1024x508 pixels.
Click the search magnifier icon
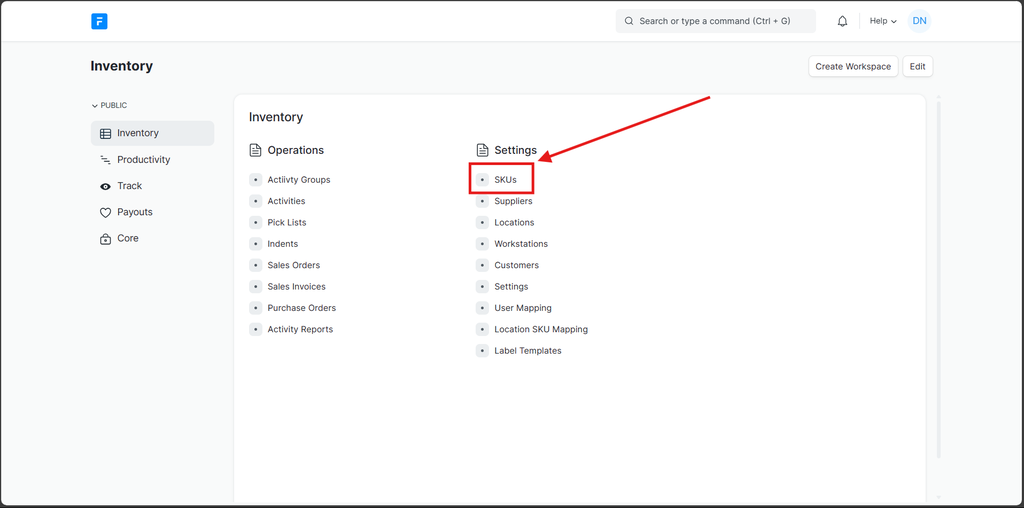(x=629, y=21)
